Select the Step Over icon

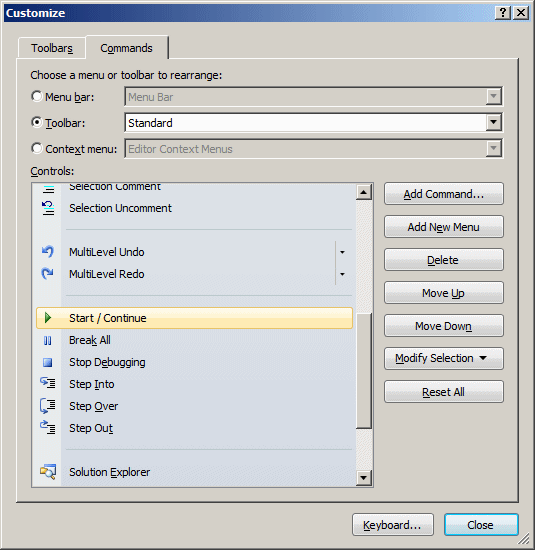click(x=48, y=406)
